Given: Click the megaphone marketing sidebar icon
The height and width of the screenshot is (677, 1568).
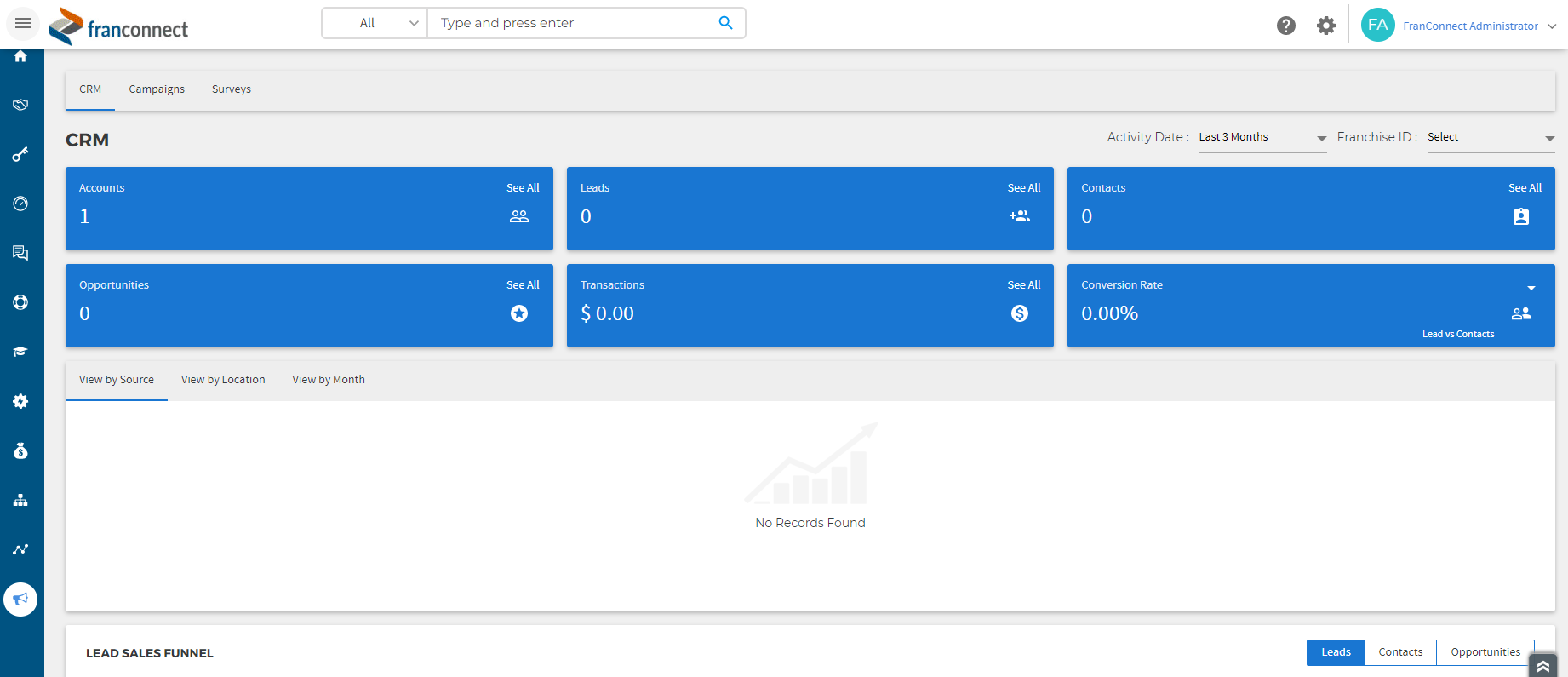Looking at the screenshot, I should point(20,600).
